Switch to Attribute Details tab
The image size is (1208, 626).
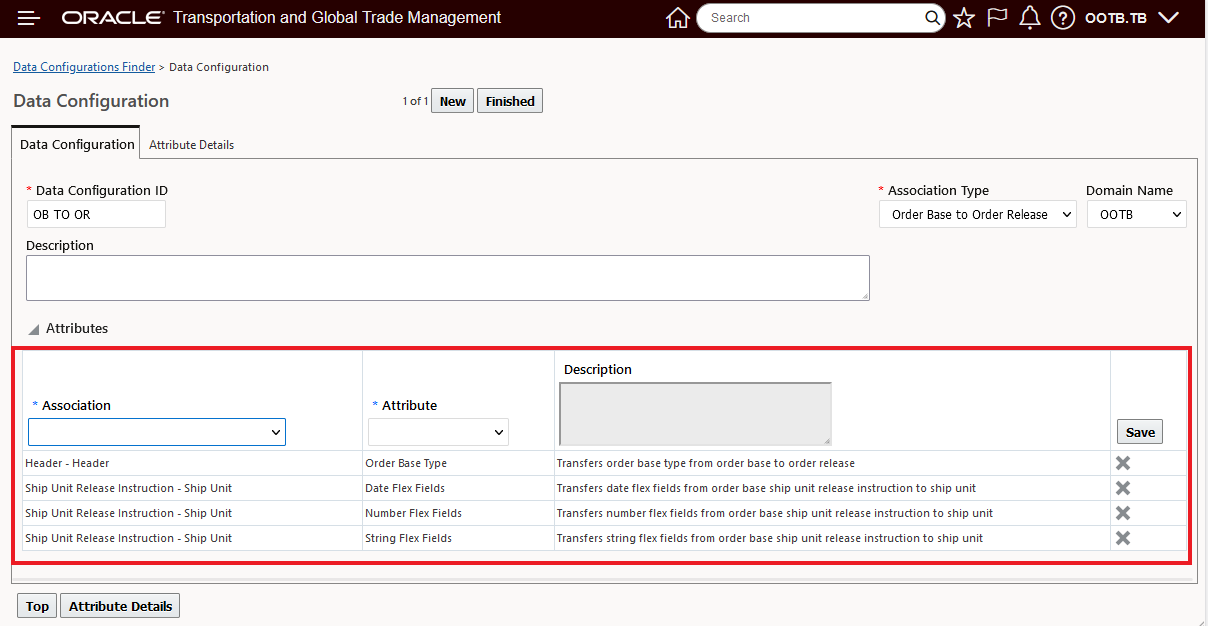coord(191,145)
